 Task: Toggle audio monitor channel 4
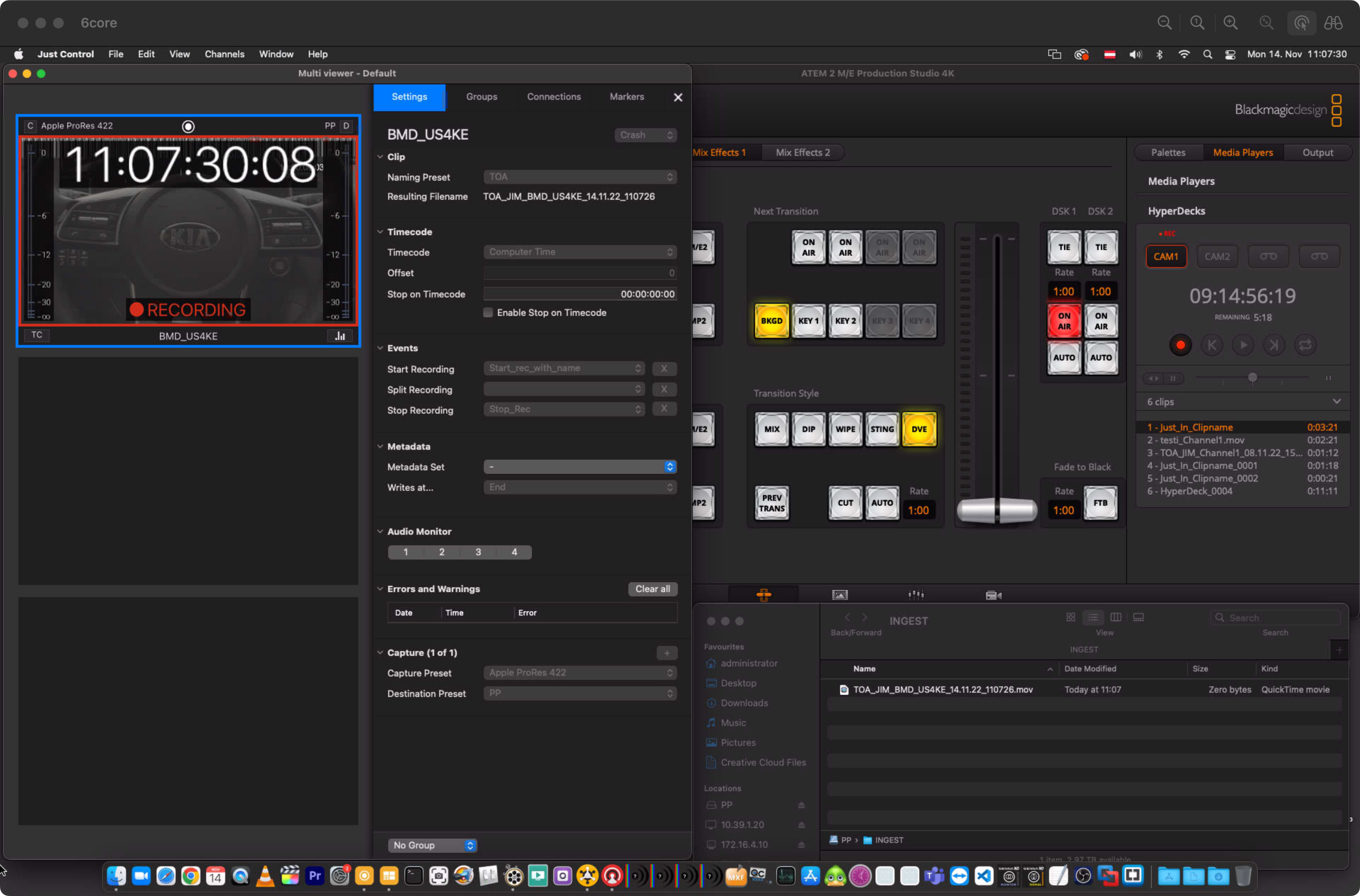(x=514, y=552)
